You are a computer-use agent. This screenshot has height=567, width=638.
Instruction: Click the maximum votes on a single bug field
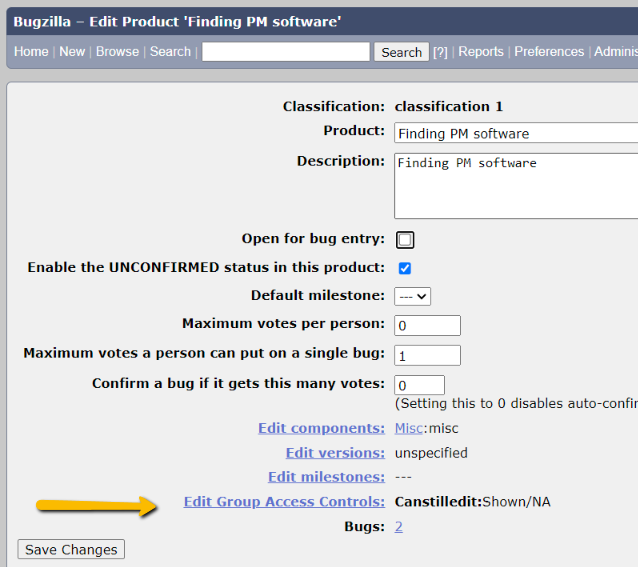point(427,355)
